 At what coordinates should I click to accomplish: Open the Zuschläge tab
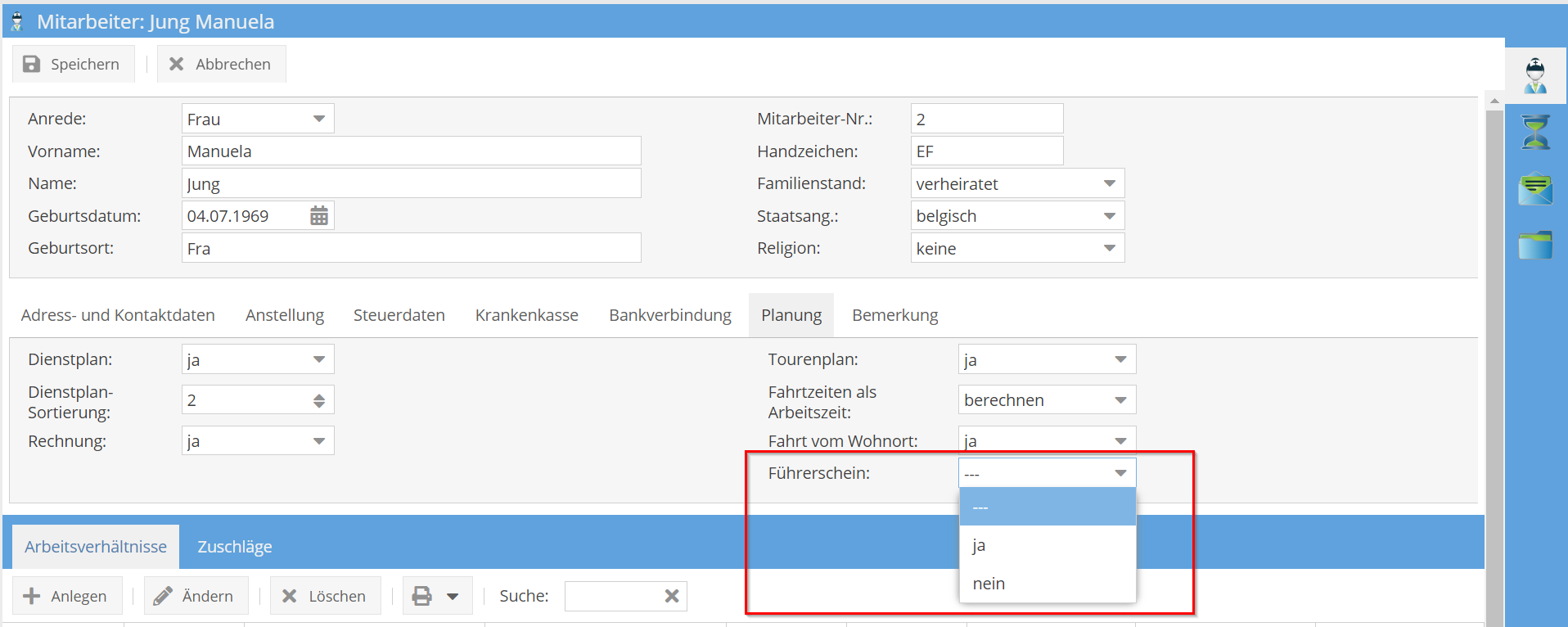(235, 547)
